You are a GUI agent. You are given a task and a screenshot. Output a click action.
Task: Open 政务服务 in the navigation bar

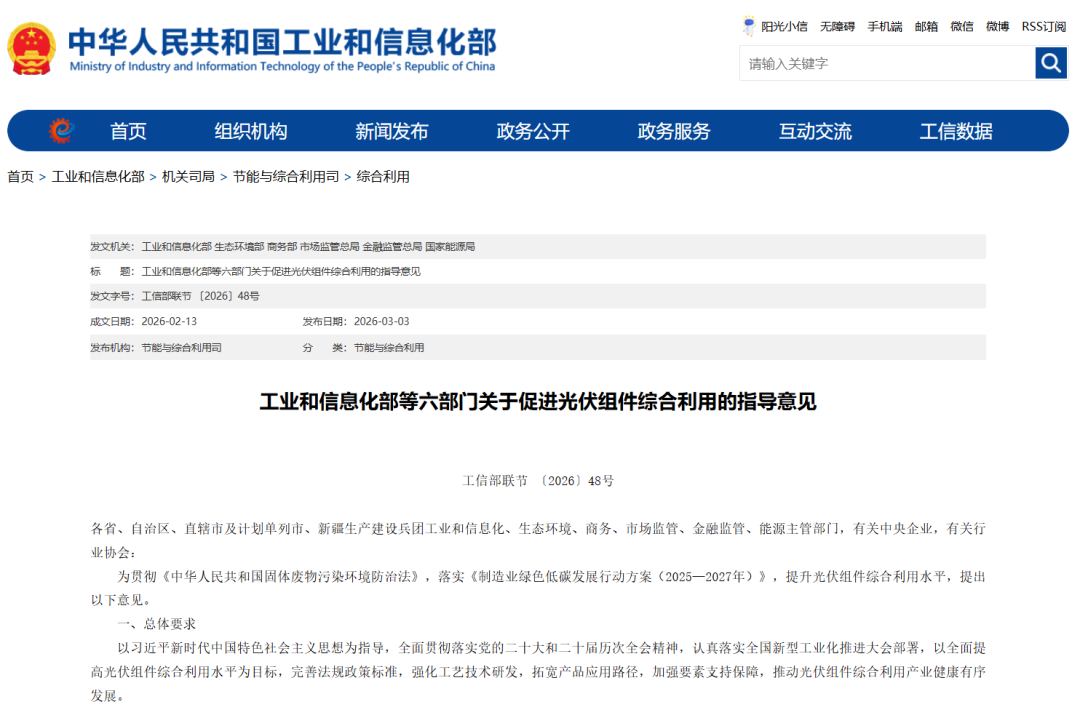pos(674,131)
